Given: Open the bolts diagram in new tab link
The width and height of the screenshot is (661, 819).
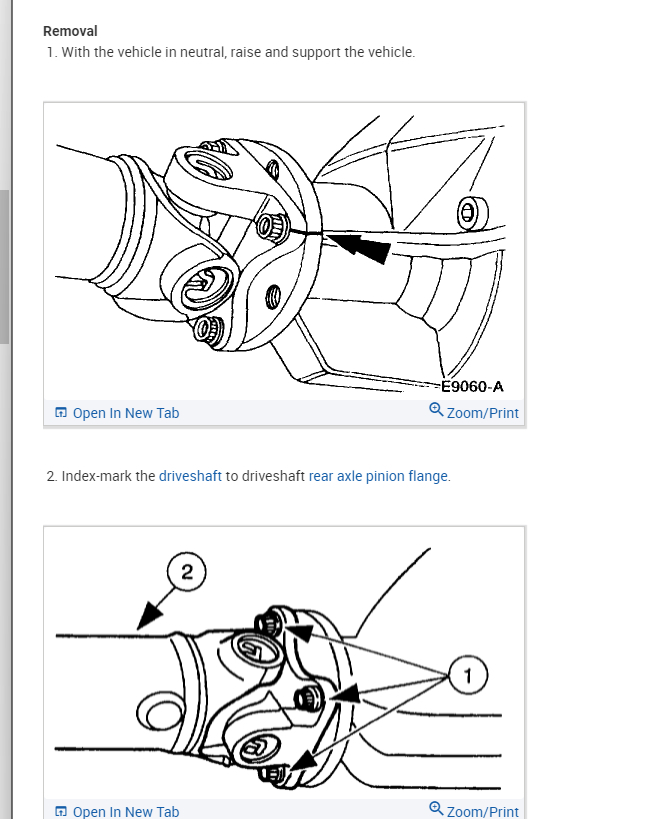Looking at the screenshot, I should (x=126, y=812).
